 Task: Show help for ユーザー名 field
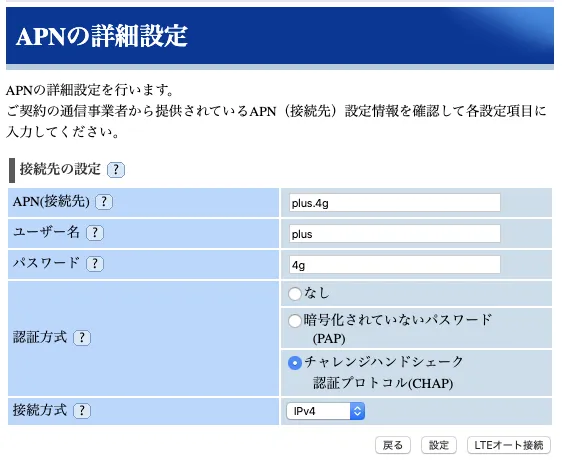click(x=95, y=233)
